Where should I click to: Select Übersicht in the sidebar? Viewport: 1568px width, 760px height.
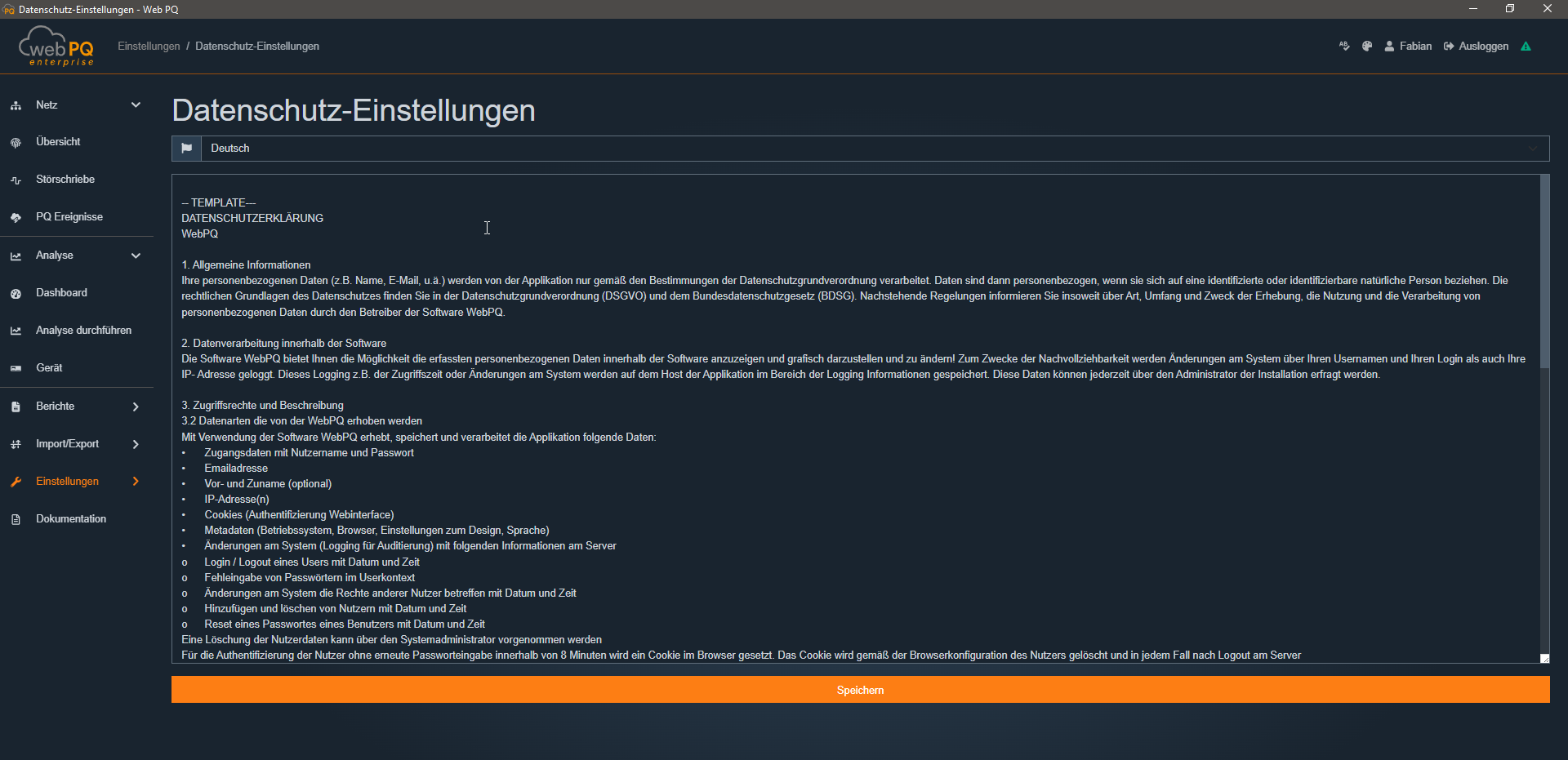58,142
